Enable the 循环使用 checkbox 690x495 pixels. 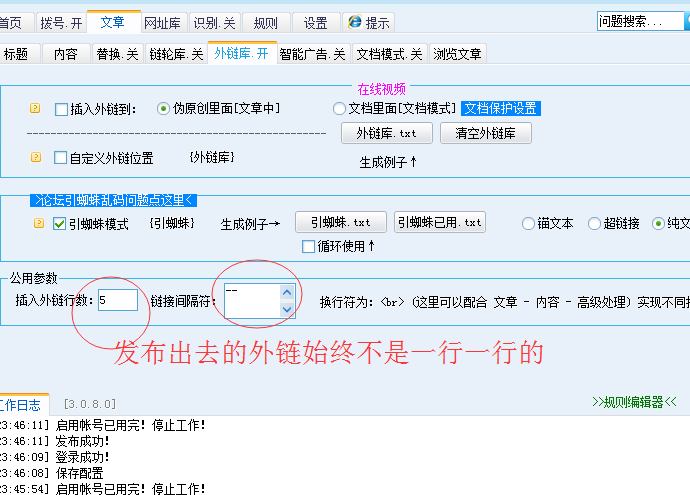308,246
